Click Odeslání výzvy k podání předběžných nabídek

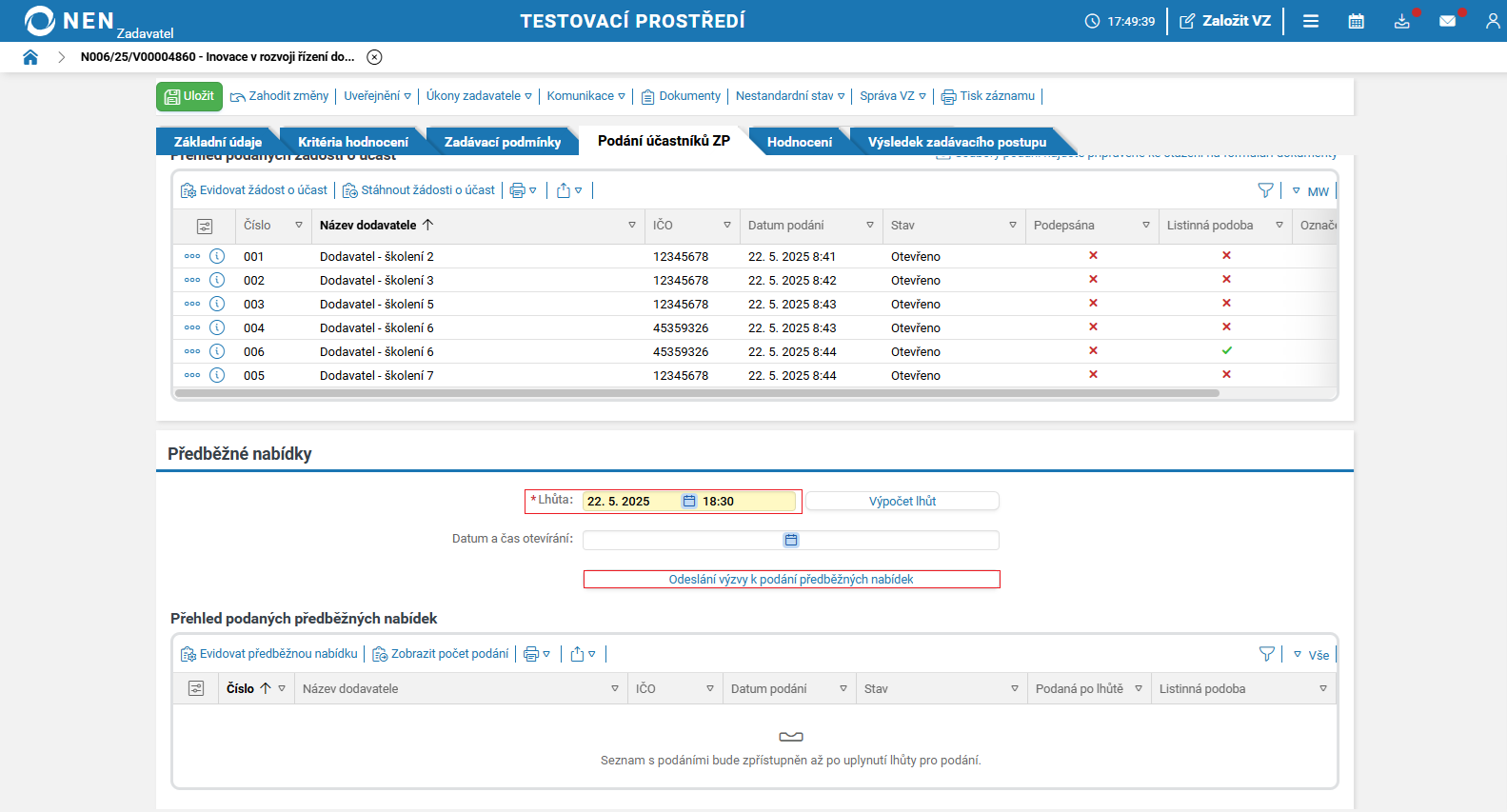pyautogui.click(x=791, y=580)
